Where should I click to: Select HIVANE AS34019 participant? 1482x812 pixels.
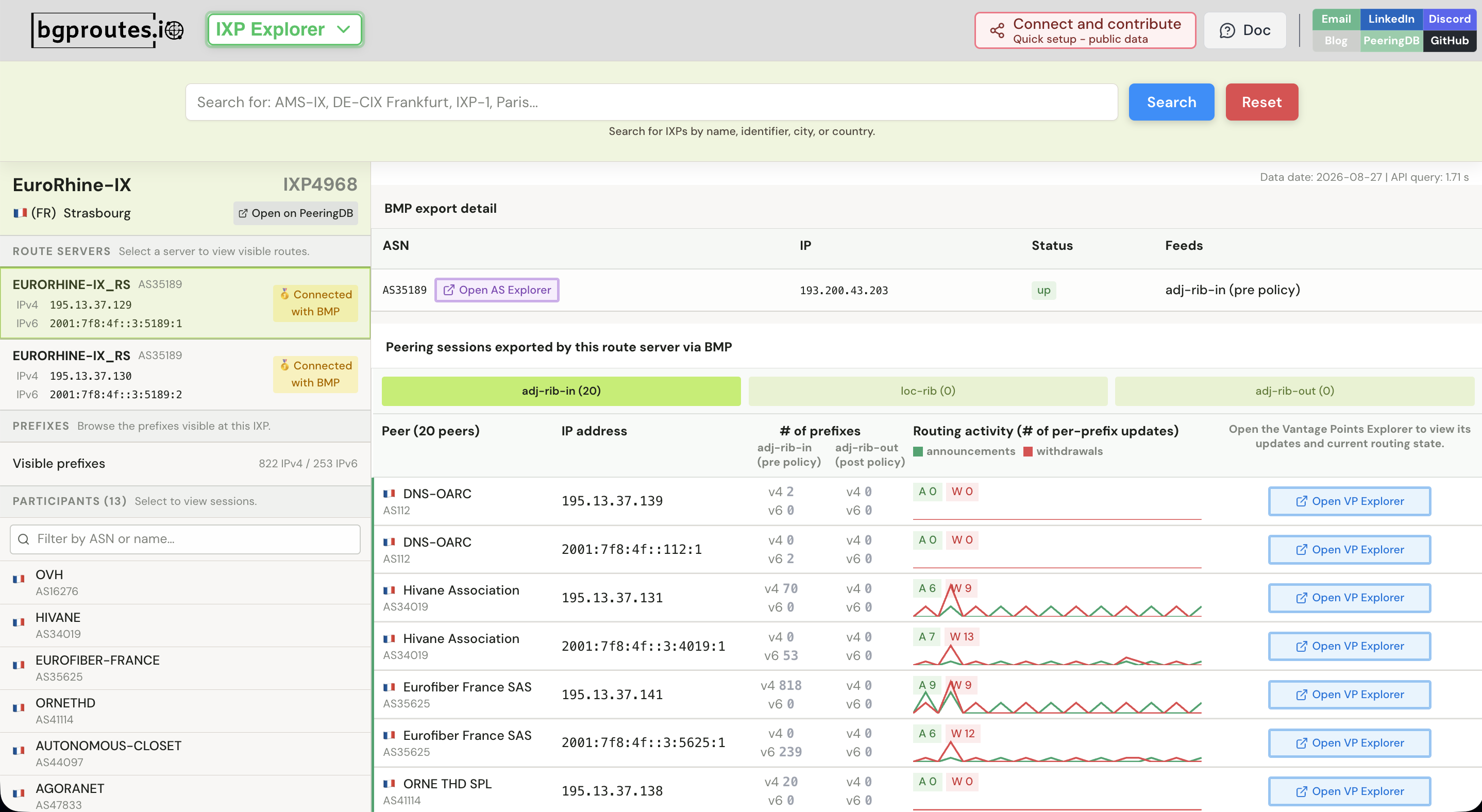click(186, 625)
